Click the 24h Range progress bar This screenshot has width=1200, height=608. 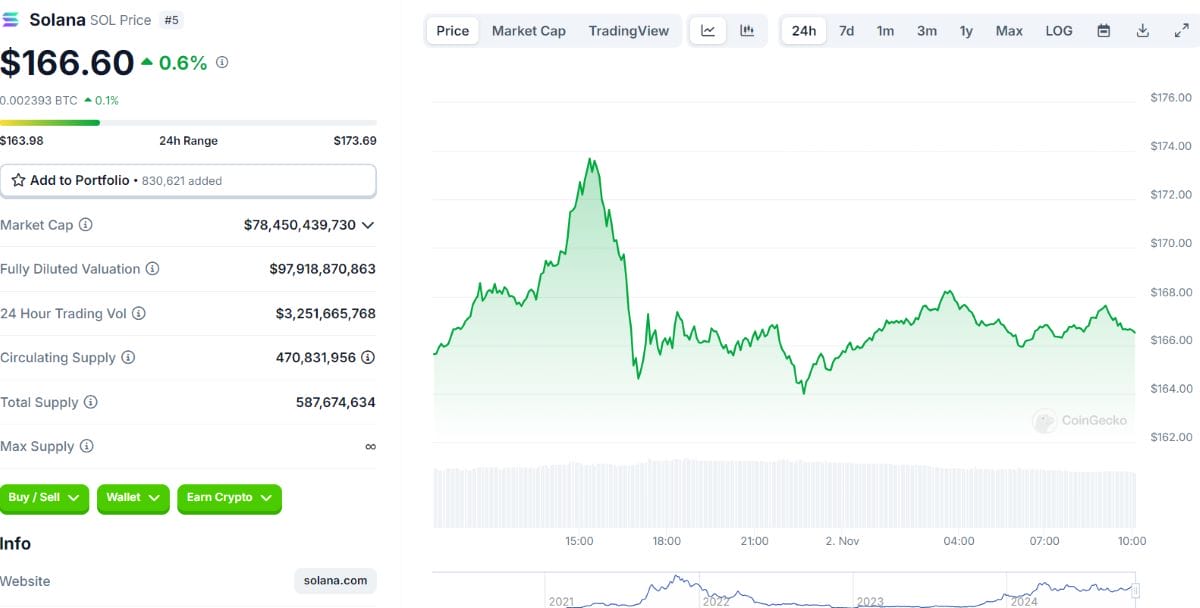click(x=190, y=122)
